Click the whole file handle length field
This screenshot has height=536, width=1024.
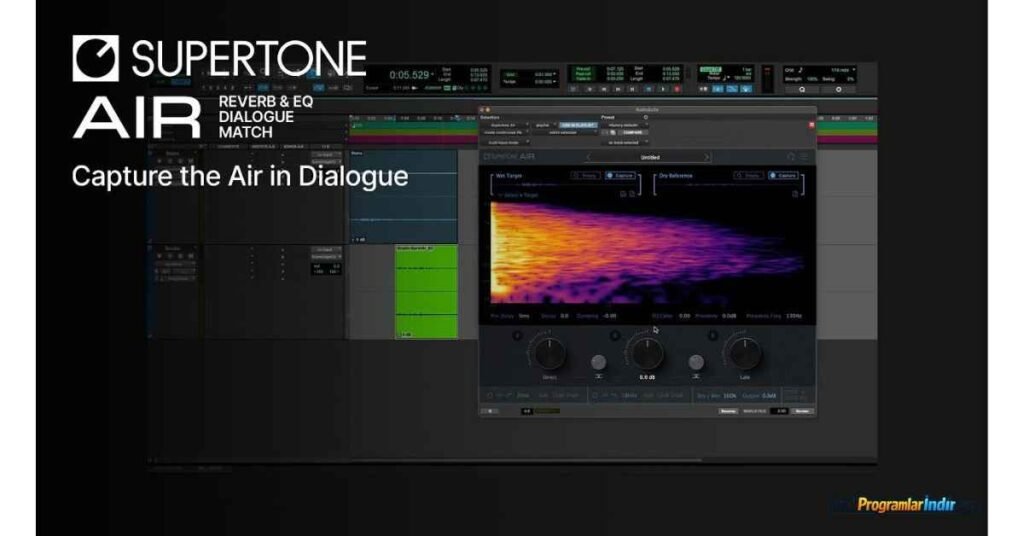point(781,411)
